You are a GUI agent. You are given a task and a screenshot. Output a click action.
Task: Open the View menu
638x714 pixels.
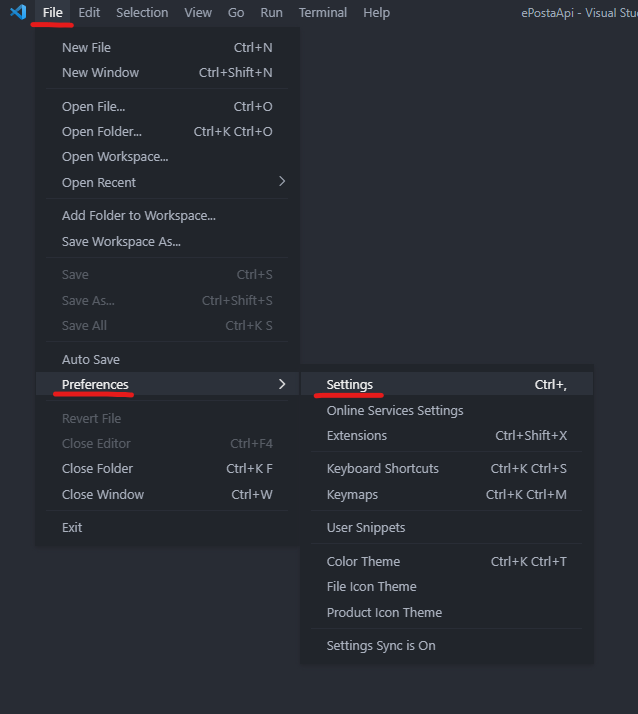click(198, 13)
